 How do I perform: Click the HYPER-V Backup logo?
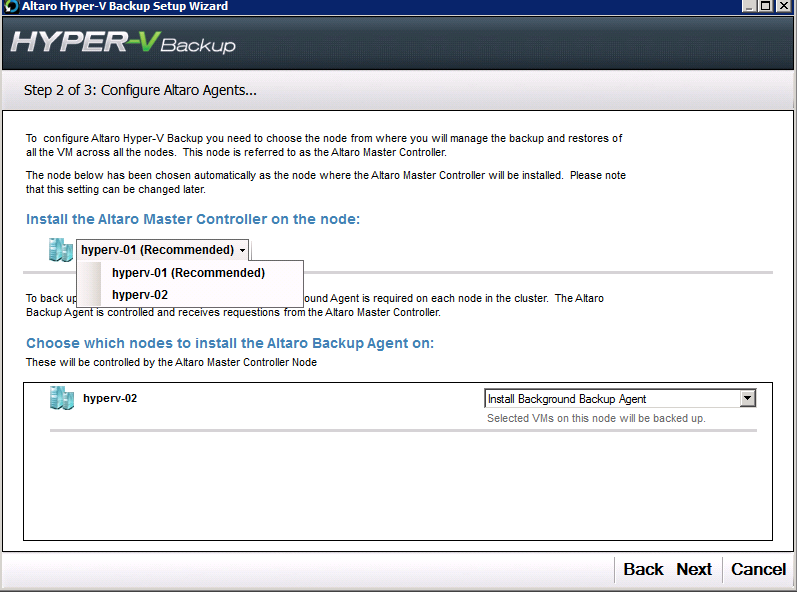[x=123, y=43]
